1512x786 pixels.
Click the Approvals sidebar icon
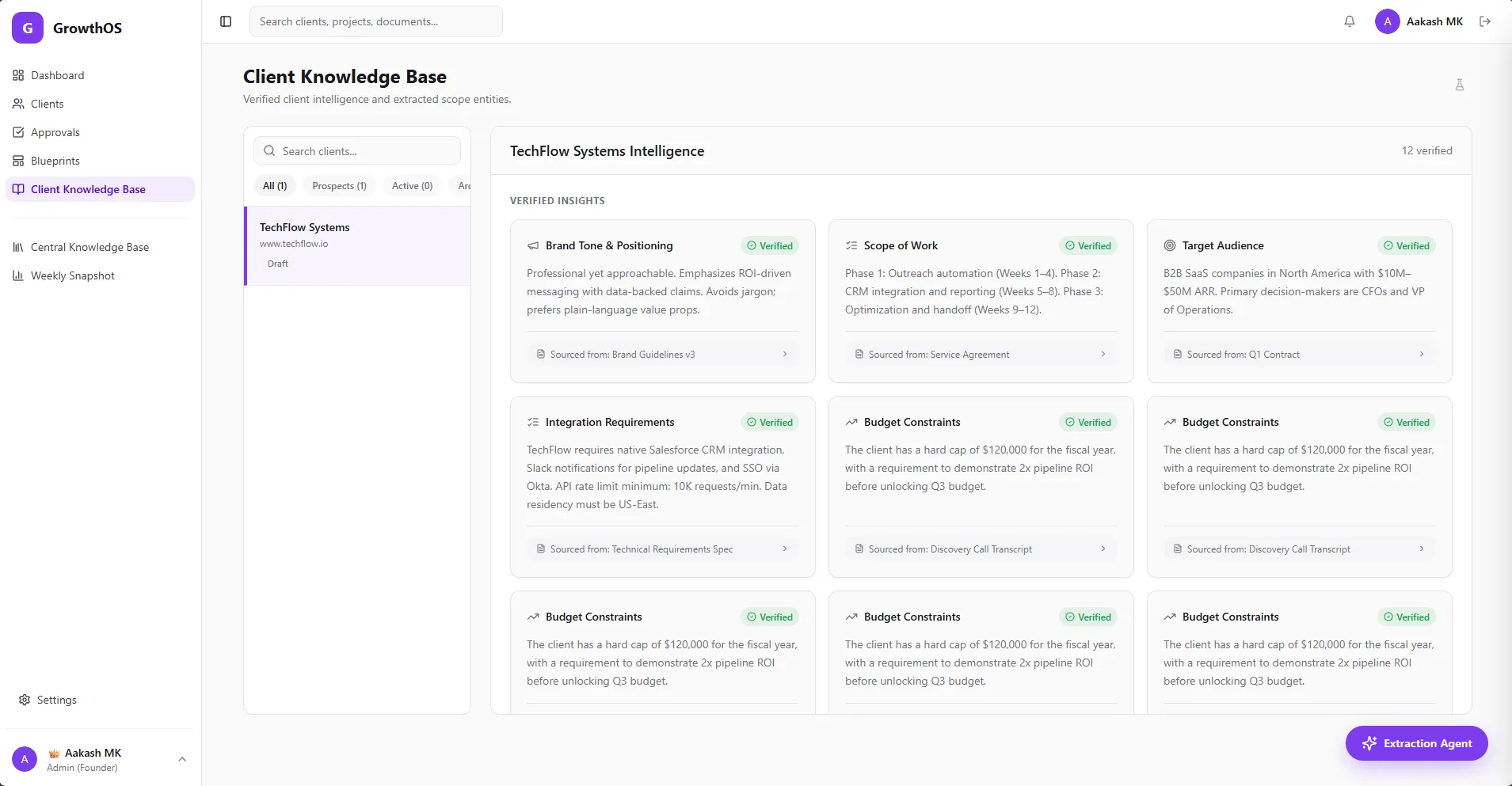(19, 131)
